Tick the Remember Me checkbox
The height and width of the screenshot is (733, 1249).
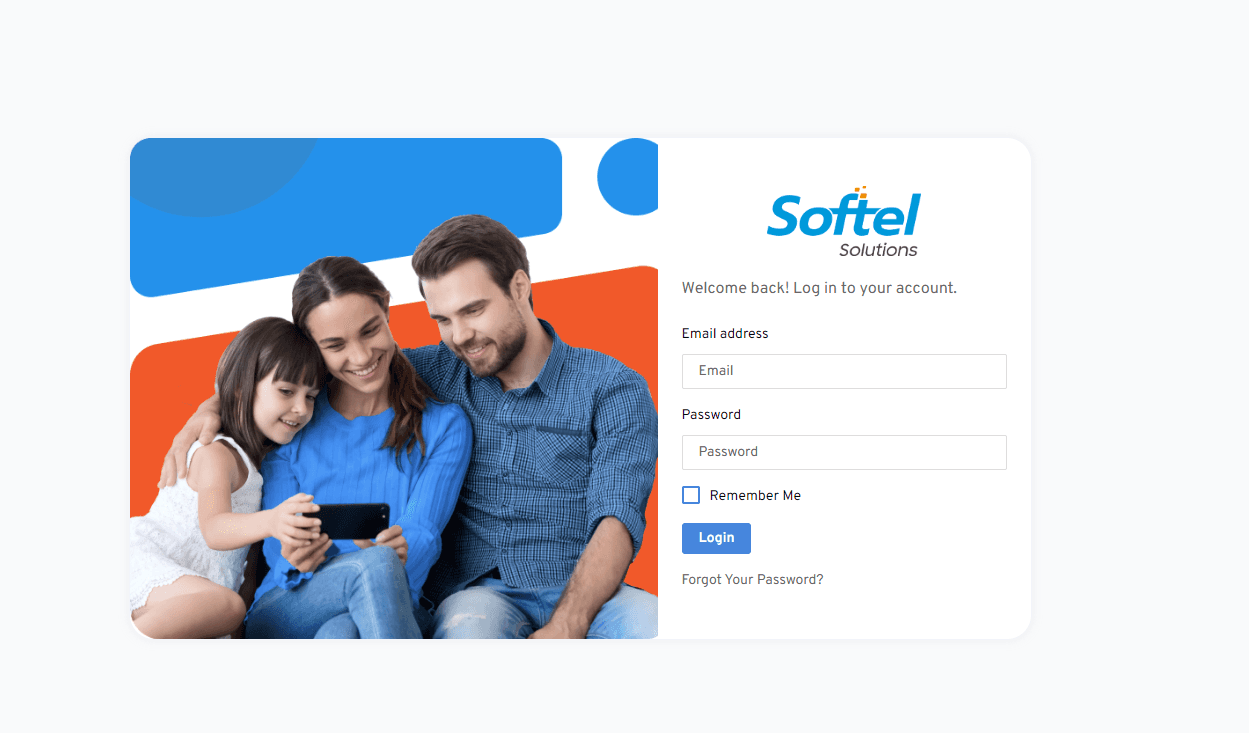[691, 495]
